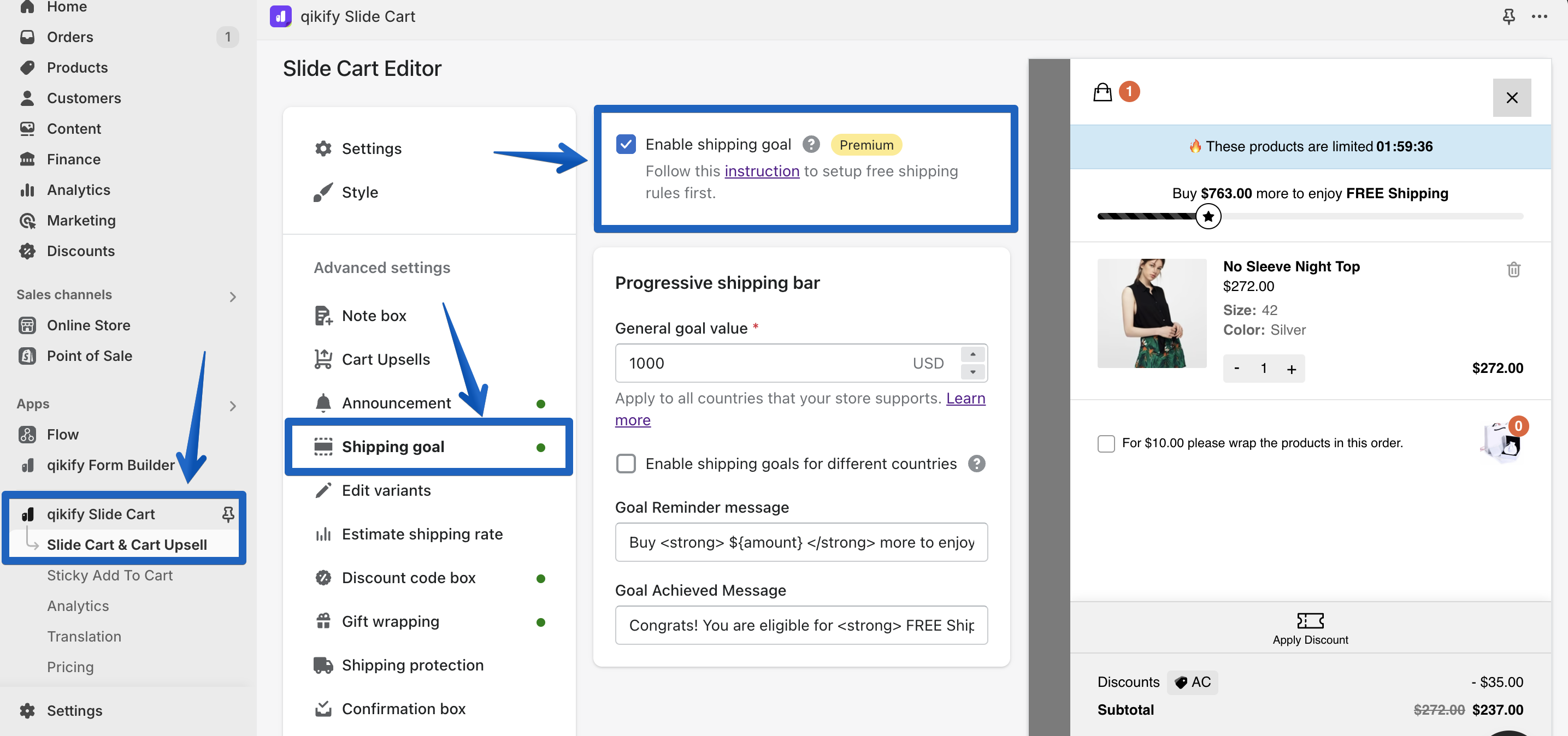
Task: Click Apply Discount button
Action: (1310, 629)
